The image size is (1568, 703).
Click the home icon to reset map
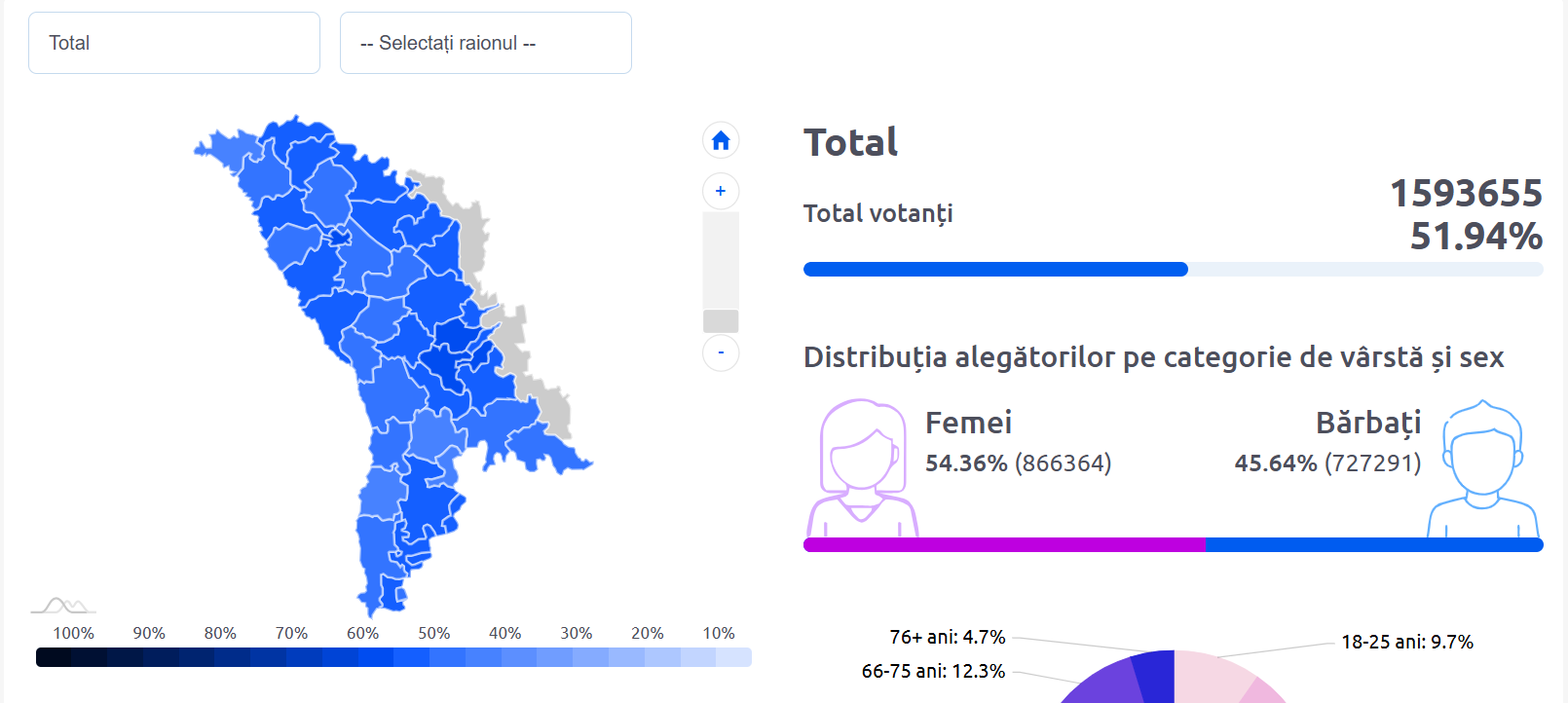721,141
